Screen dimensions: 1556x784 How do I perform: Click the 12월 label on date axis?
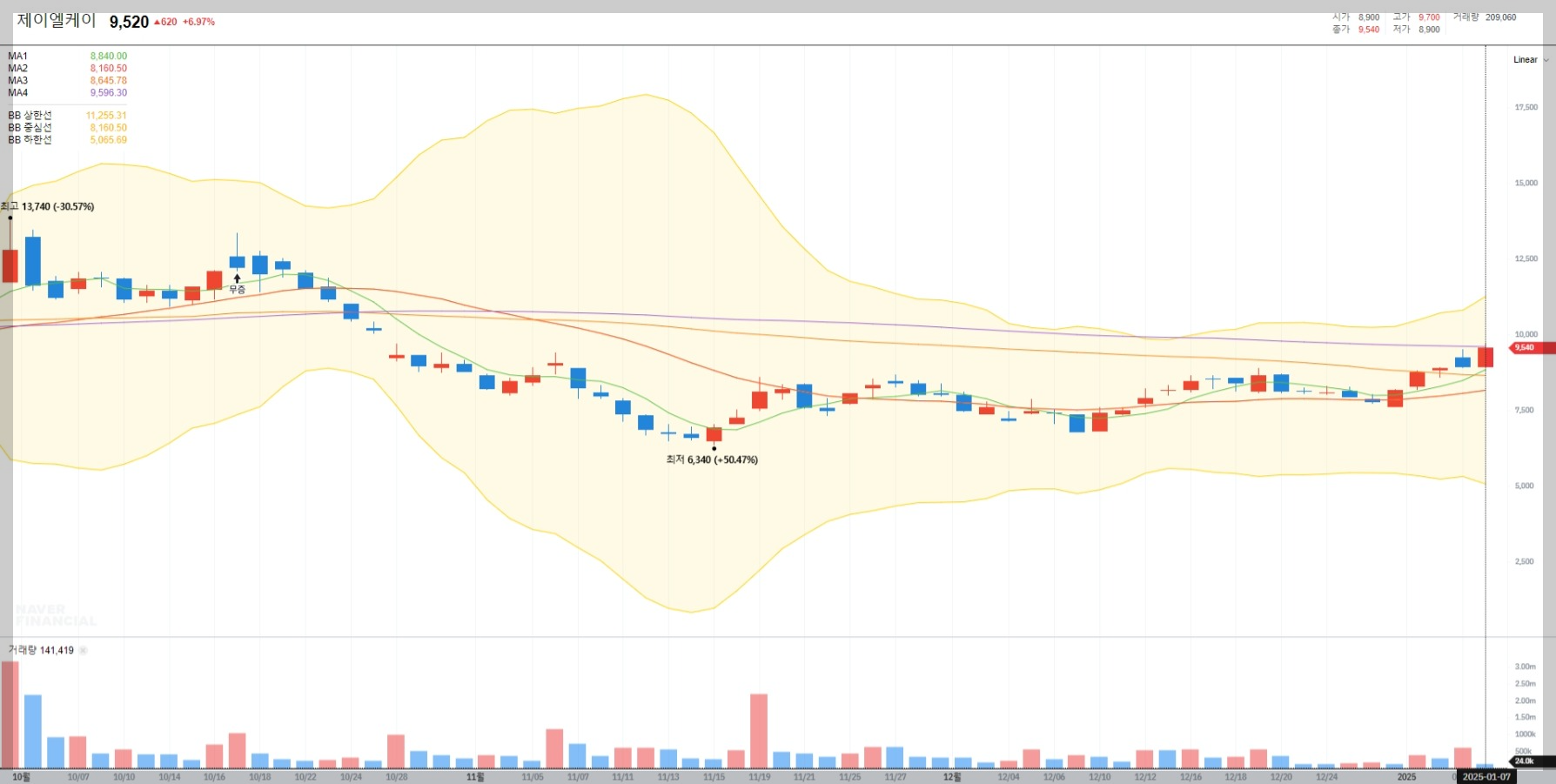952,777
